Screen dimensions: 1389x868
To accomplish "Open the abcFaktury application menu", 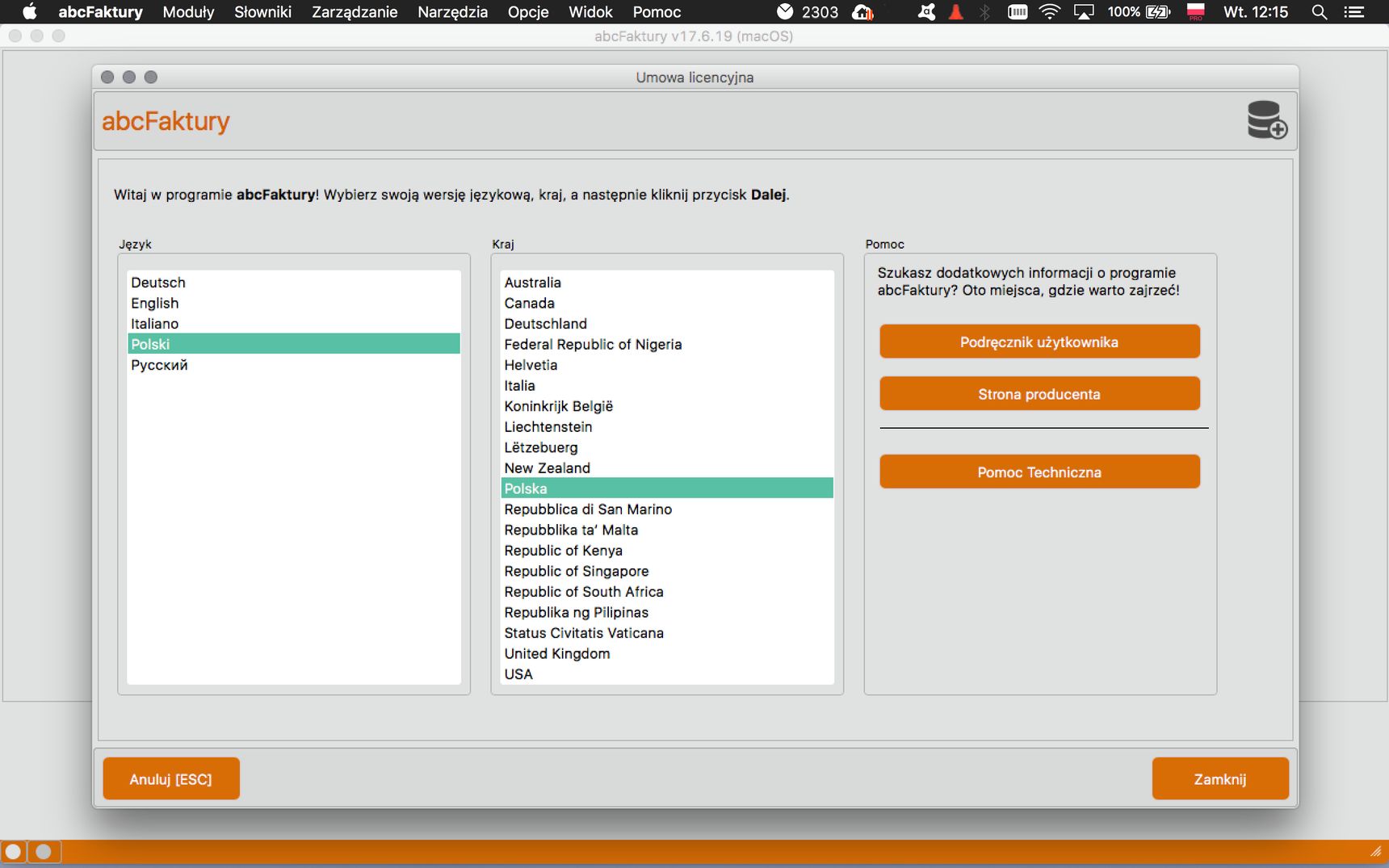I will coord(100,12).
